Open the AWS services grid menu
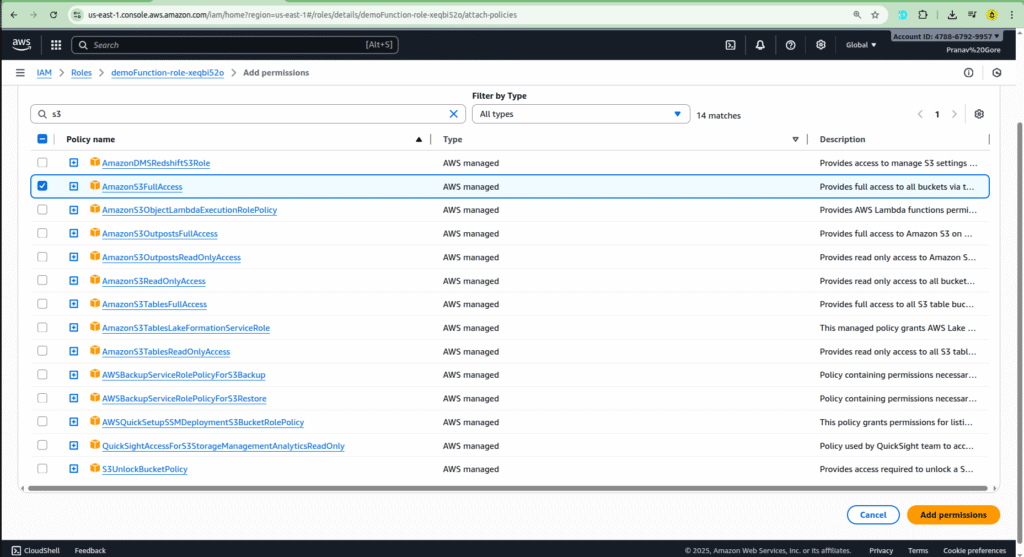 click(x=56, y=45)
